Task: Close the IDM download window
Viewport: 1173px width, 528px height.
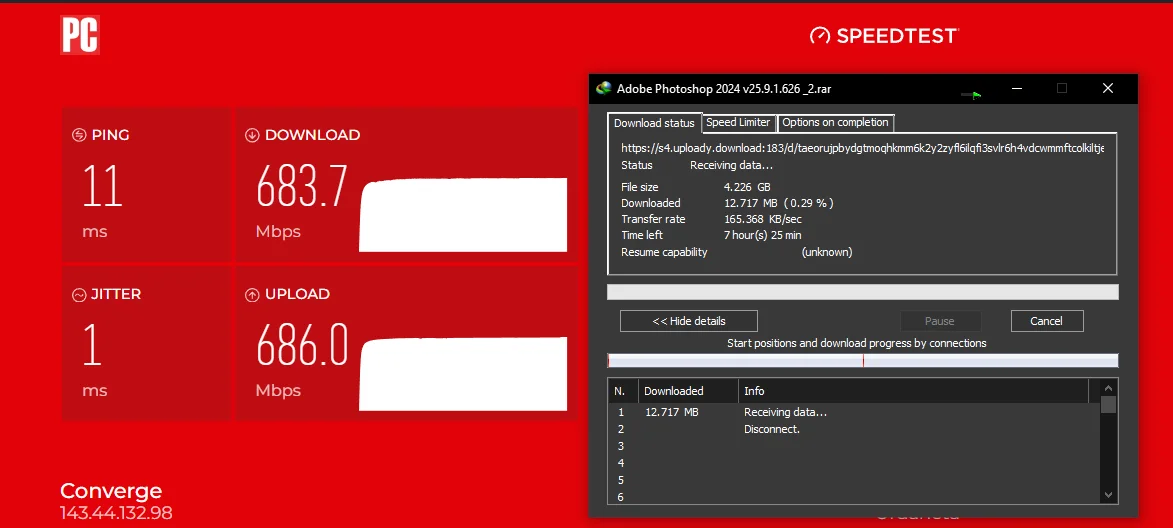Action: click(1108, 88)
